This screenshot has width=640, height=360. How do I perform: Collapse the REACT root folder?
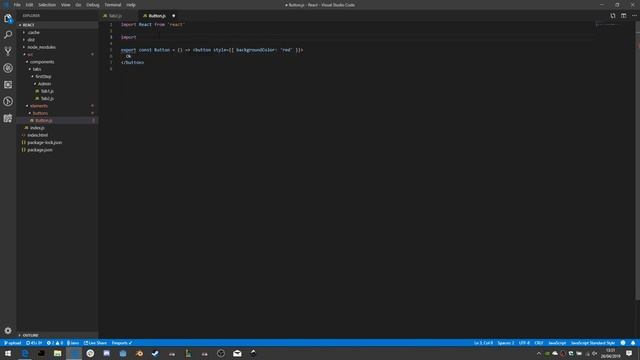57,25
